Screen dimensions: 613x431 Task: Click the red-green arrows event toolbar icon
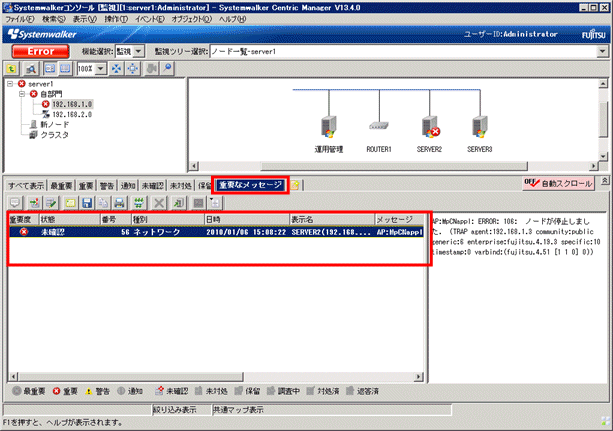[x=34, y=203]
